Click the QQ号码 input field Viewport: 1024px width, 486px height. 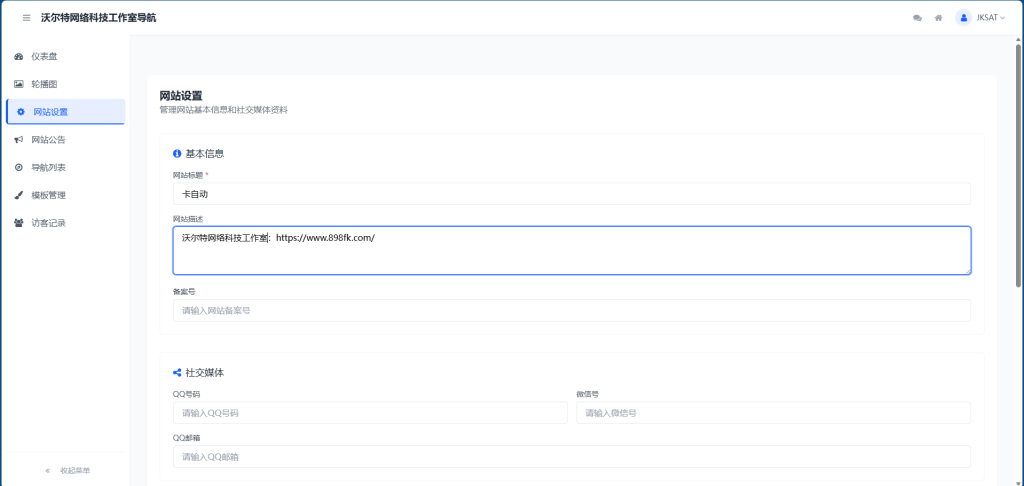[370, 413]
